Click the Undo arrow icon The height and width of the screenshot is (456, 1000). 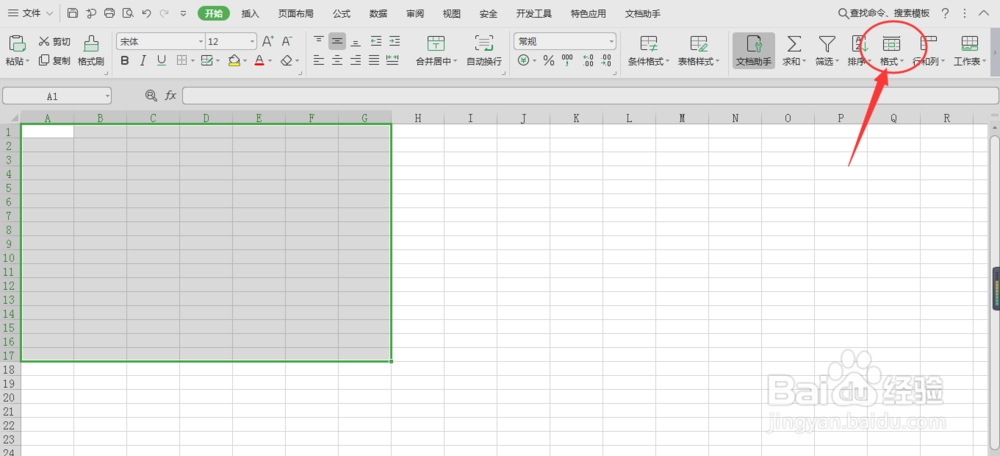(x=147, y=13)
